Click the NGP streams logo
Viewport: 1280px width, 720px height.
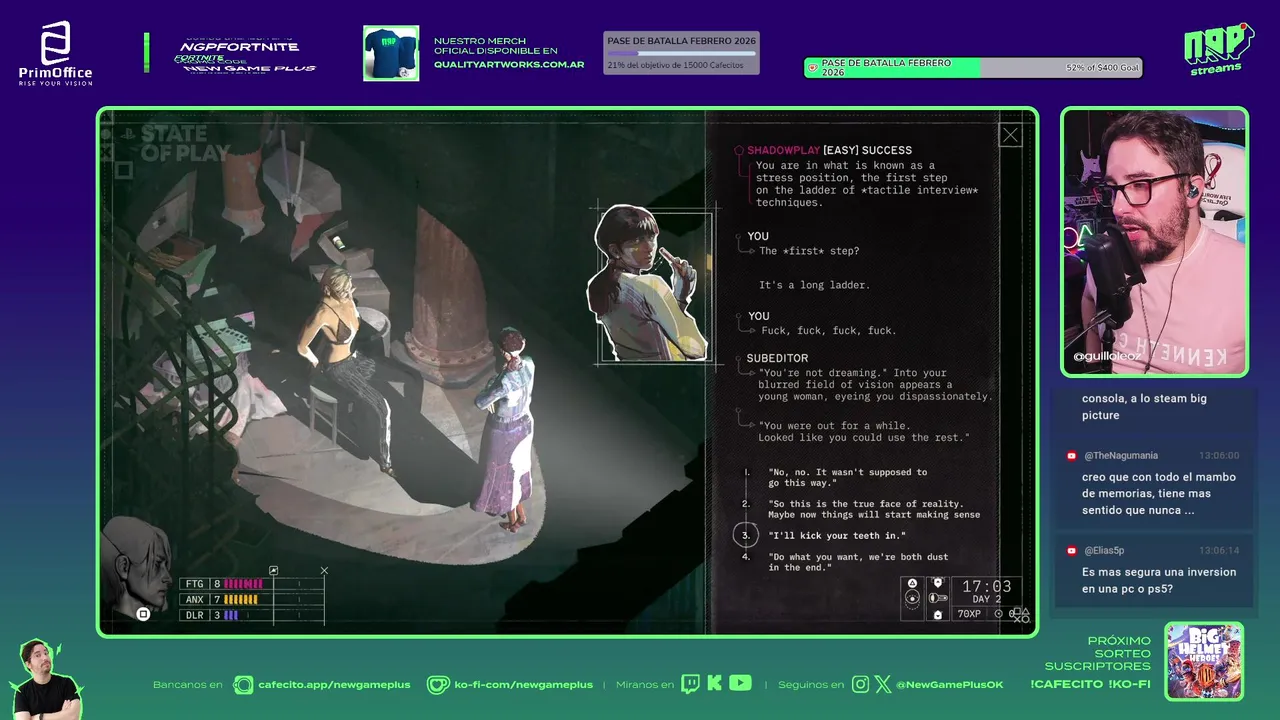(1218, 48)
